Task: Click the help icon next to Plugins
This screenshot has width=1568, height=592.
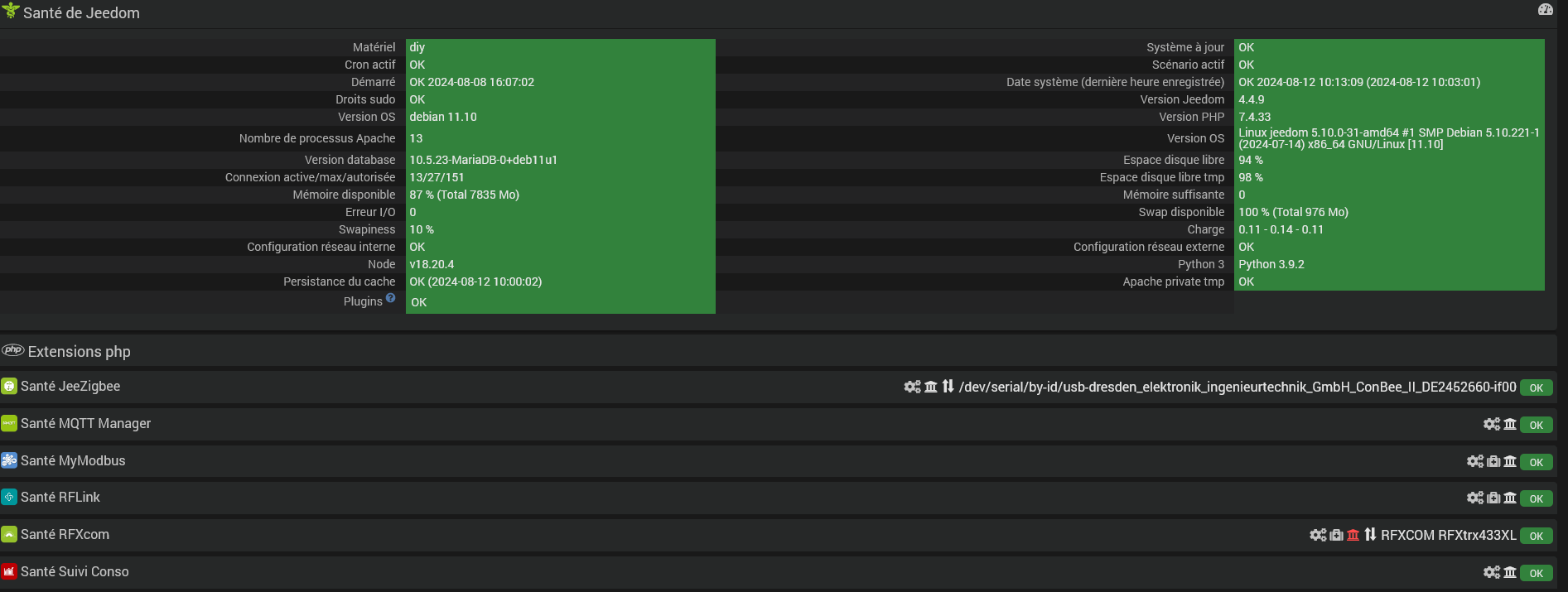Action: (x=391, y=298)
